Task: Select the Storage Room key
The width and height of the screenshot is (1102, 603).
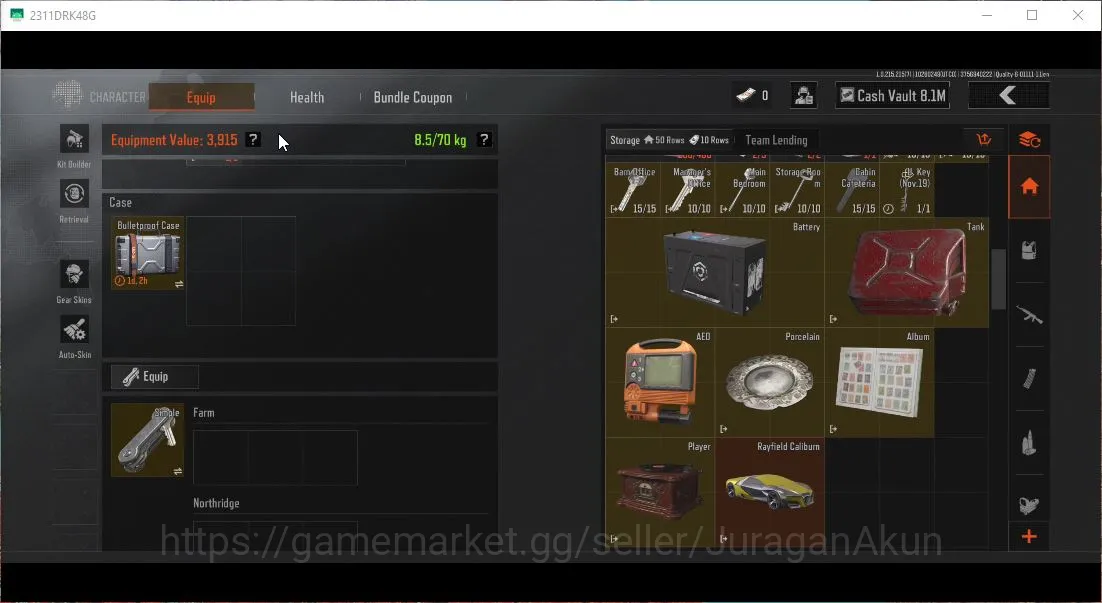Action: click(797, 190)
